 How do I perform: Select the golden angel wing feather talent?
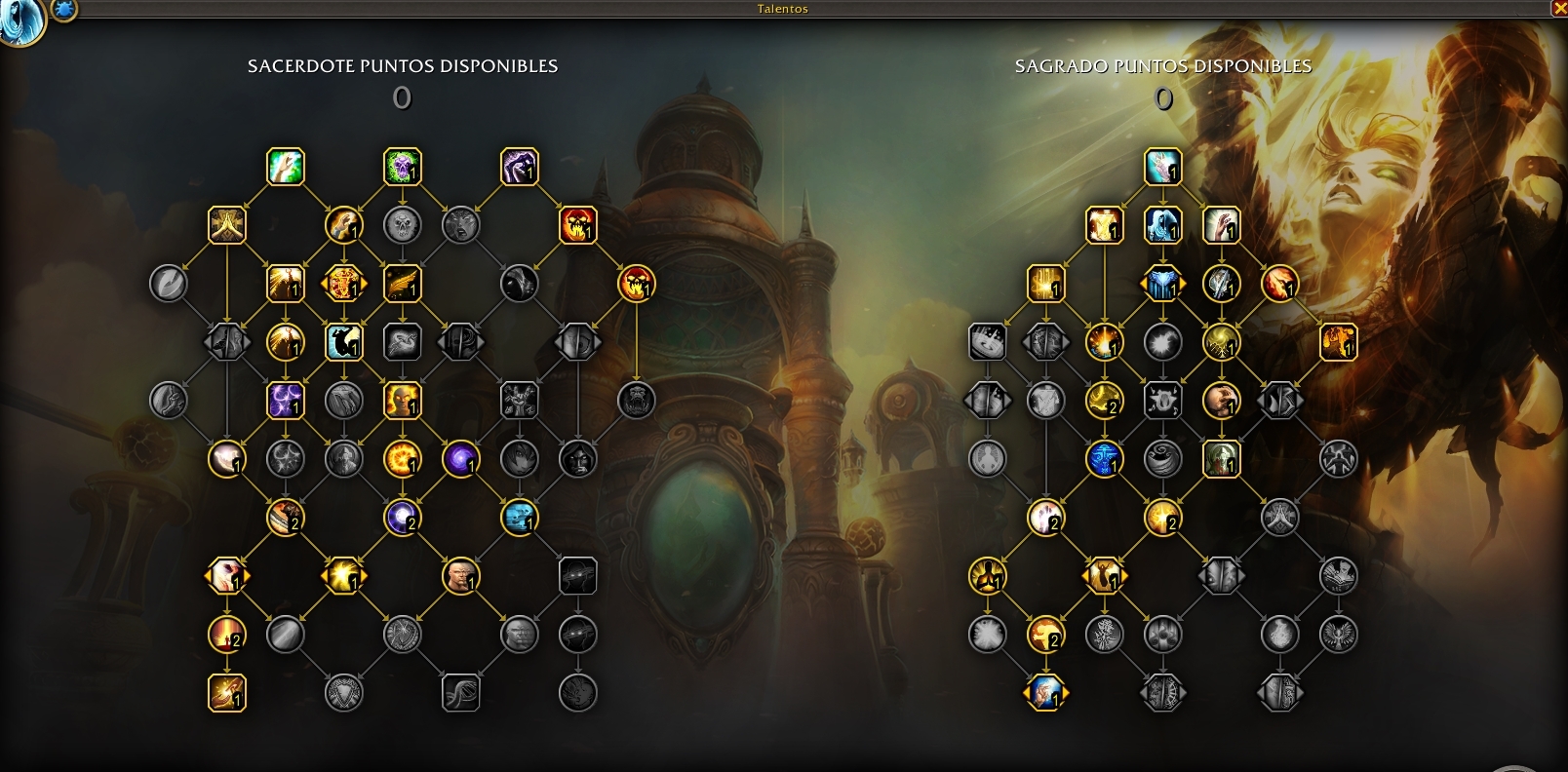click(403, 284)
